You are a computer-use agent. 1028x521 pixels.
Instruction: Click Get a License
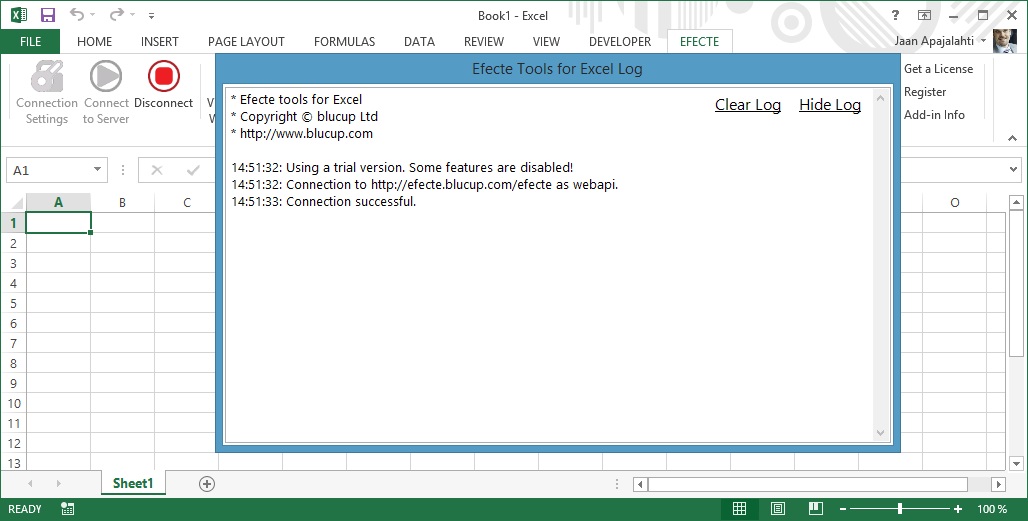tap(938, 69)
